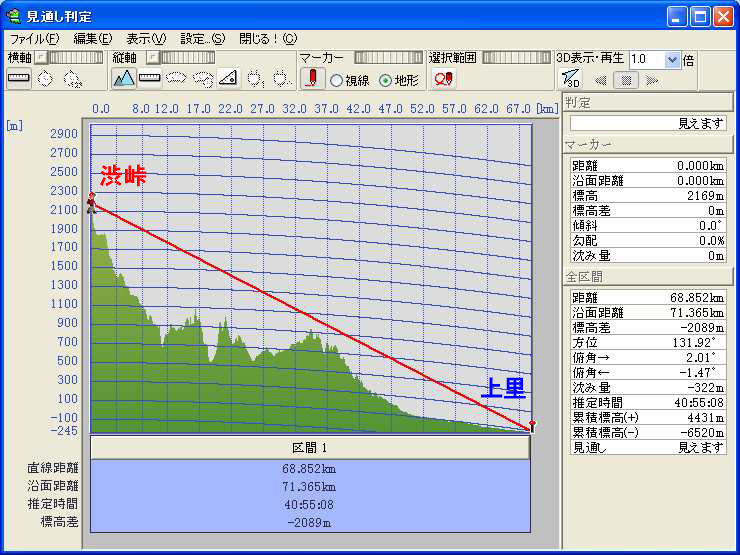Select the 地形 radio button
The image size is (740, 555).
(x=386, y=80)
